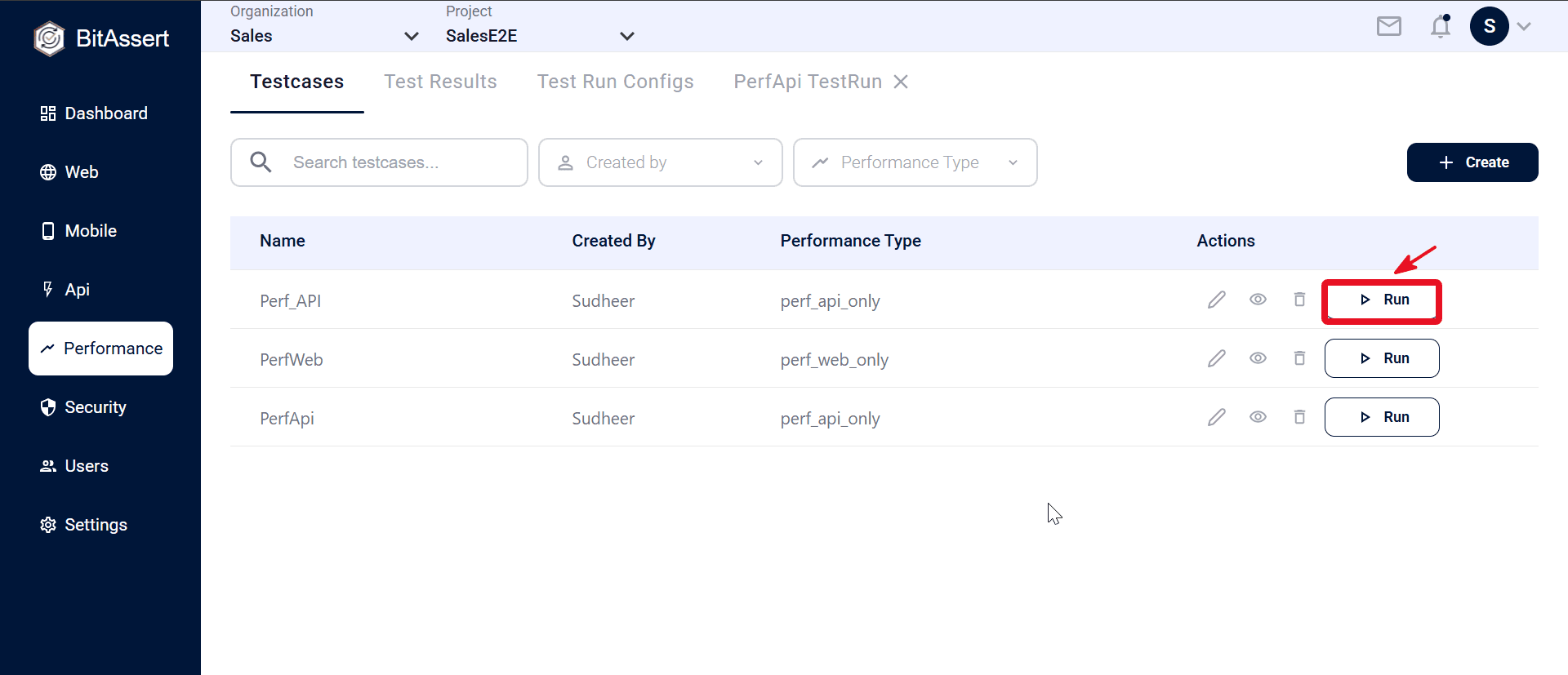Open the Security section in sidebar
Viewport: 1568px width, 675px height.
pos(83,407)
